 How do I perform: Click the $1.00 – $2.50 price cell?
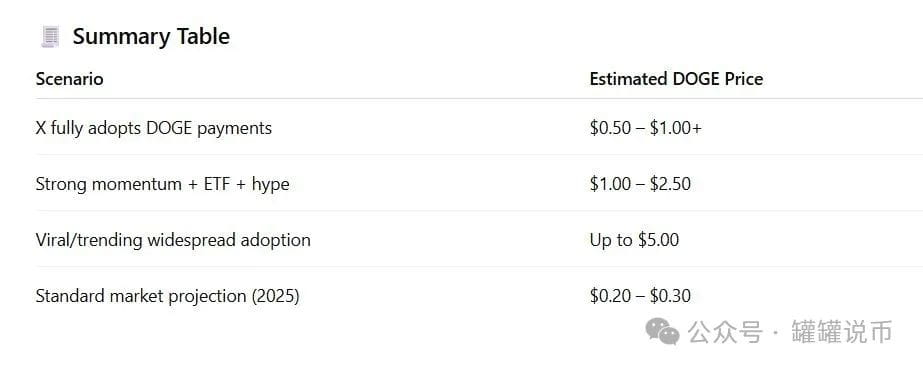(x=640, y=184)
